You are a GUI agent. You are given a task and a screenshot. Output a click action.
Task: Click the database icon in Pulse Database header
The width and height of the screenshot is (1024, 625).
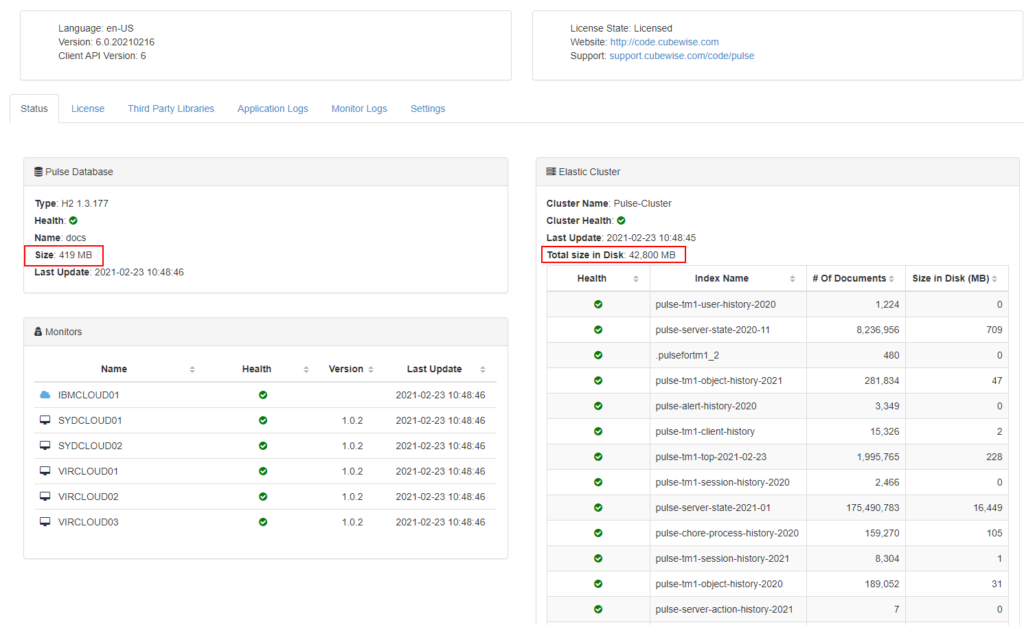(x=38, y=172)
